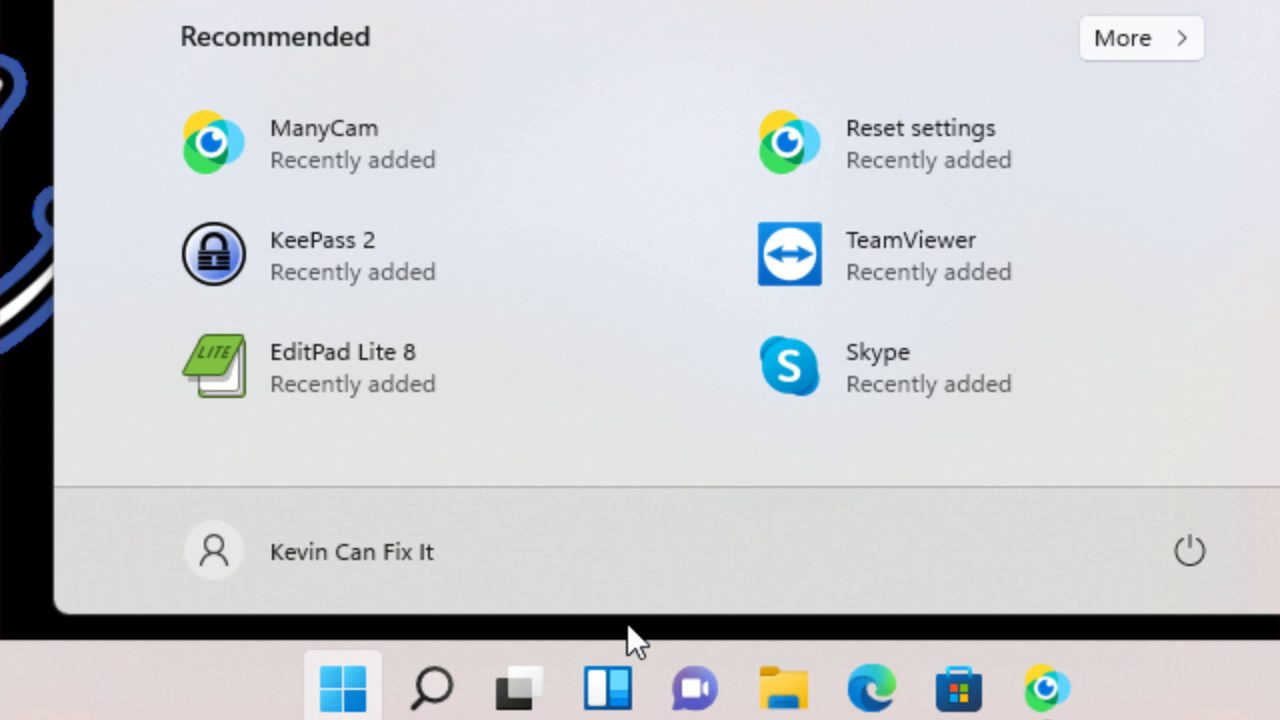Click the Recommended heading
Image resolution: width=1280 pixels, height=720 pixels.
click(x=275, y=37)
